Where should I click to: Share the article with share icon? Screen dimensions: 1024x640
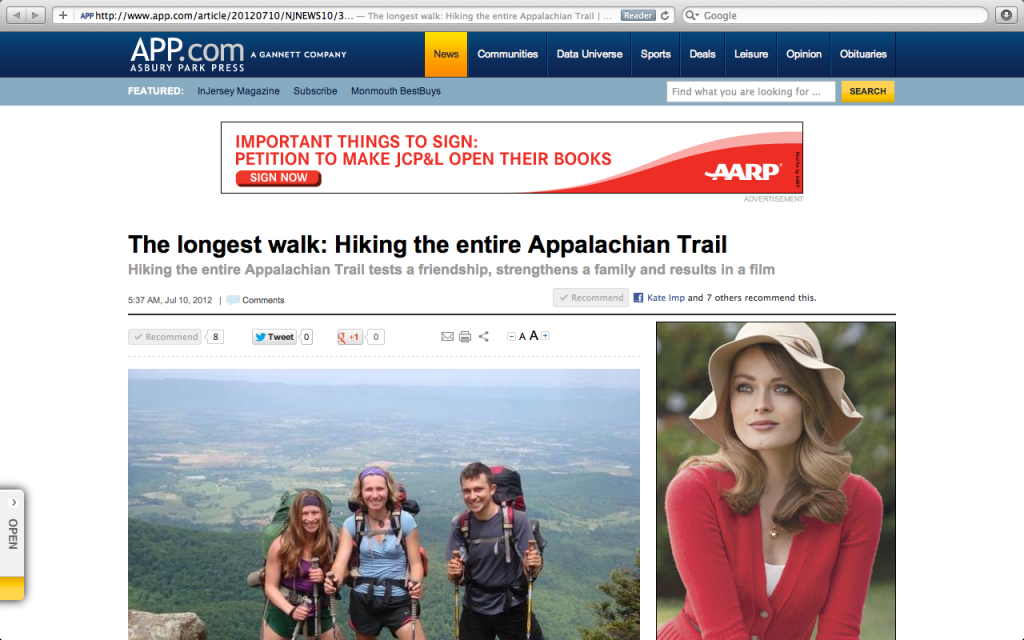pyautogui.click(x=483, y=336)
